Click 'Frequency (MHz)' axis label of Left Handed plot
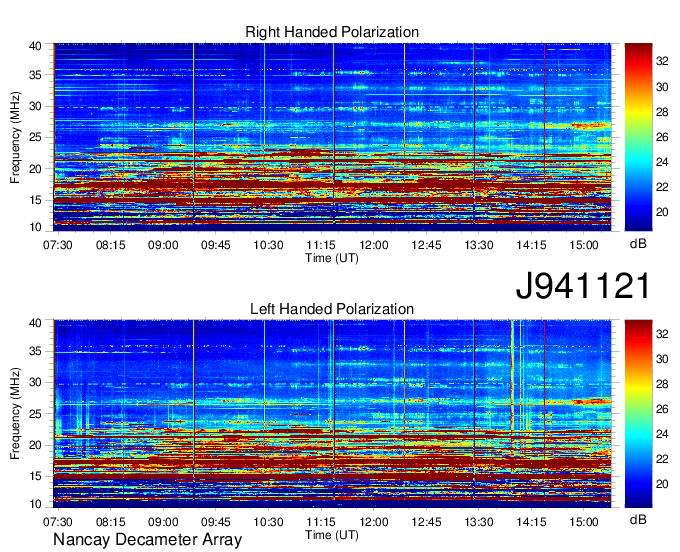680x552 pixels. tap(15, 414)
